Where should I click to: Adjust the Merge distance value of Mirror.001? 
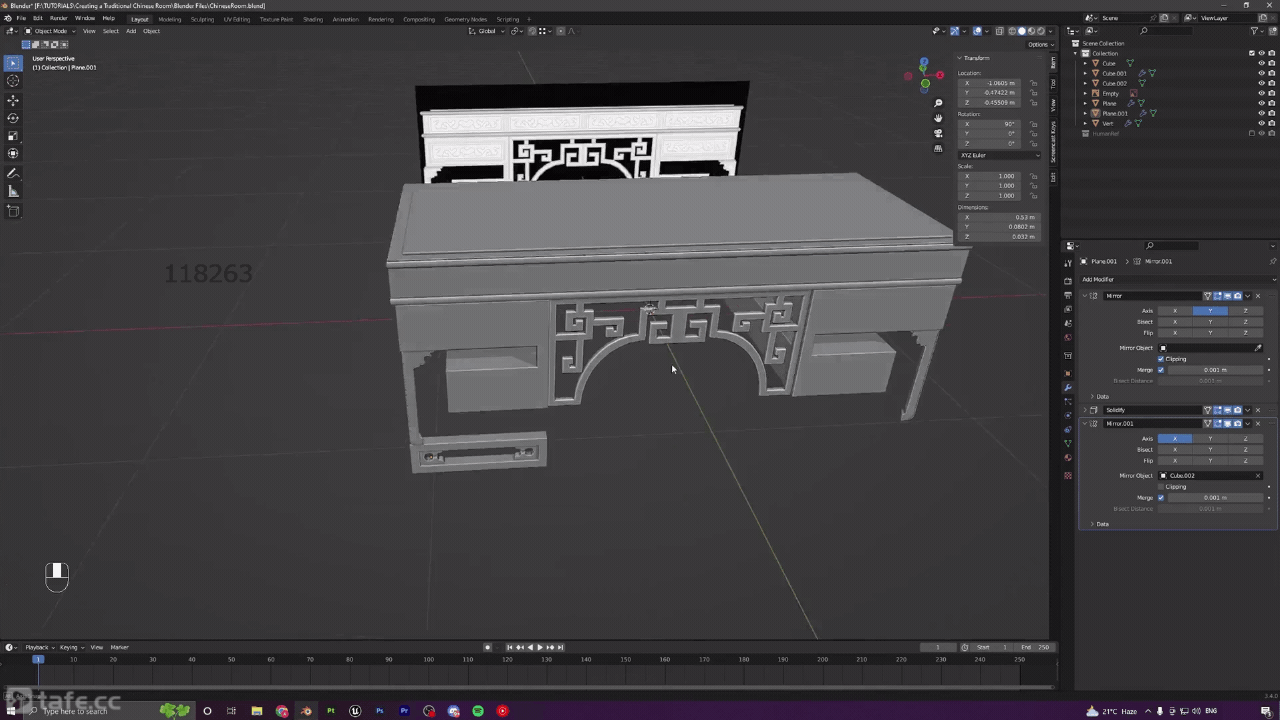tap(1215, 498)
